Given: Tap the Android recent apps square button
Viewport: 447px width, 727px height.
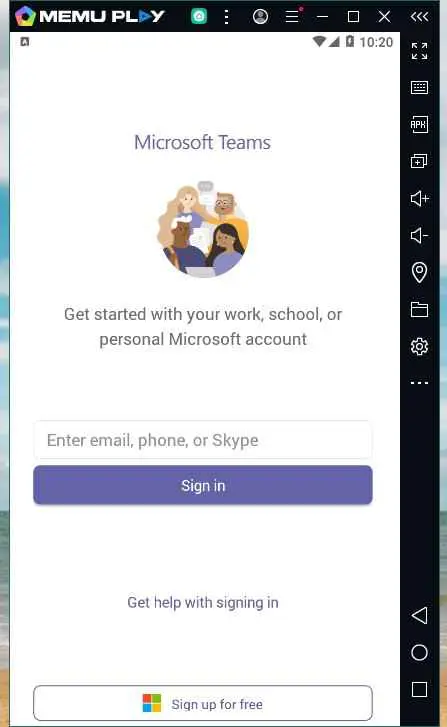Looking at the screenshot, I should coord(419,689).
